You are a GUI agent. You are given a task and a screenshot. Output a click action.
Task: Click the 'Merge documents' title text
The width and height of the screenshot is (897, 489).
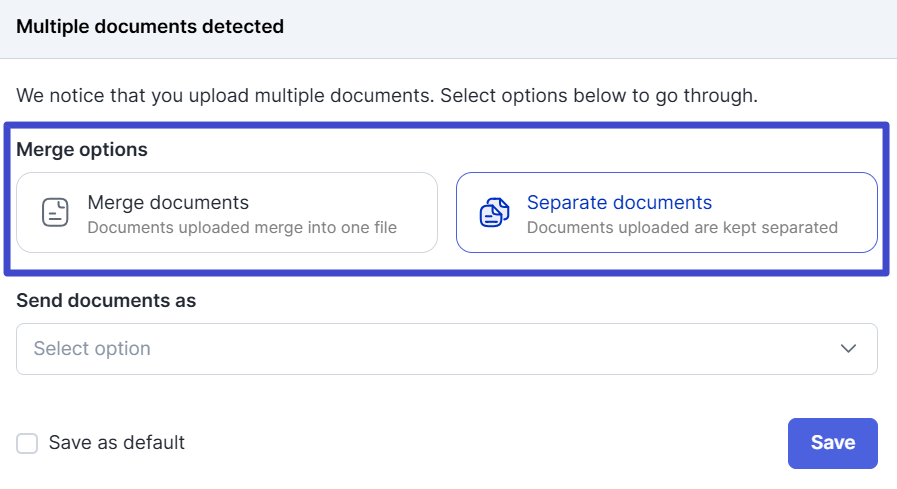click(168, 202)
